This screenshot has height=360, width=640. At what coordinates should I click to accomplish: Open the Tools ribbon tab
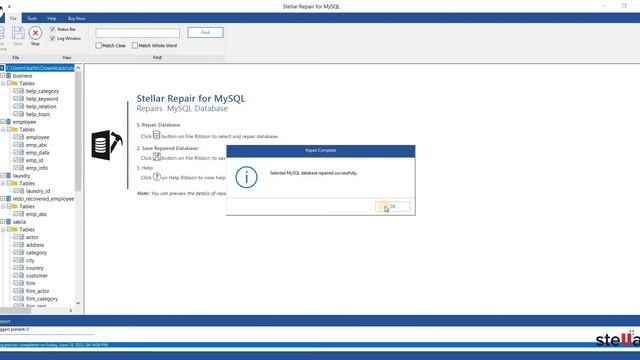32,18
